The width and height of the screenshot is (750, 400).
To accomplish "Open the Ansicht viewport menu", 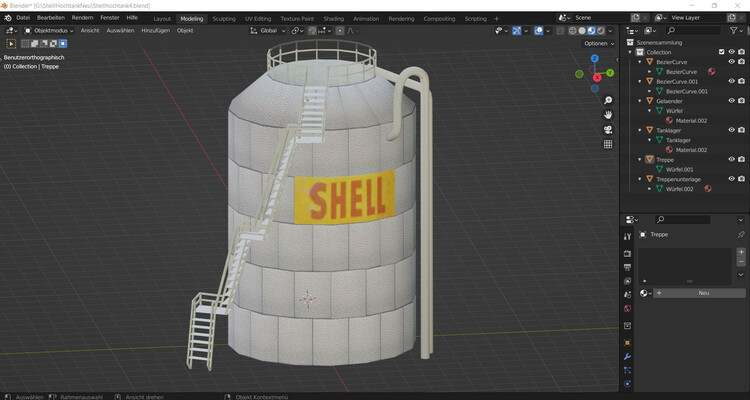I will coord(90,31).
